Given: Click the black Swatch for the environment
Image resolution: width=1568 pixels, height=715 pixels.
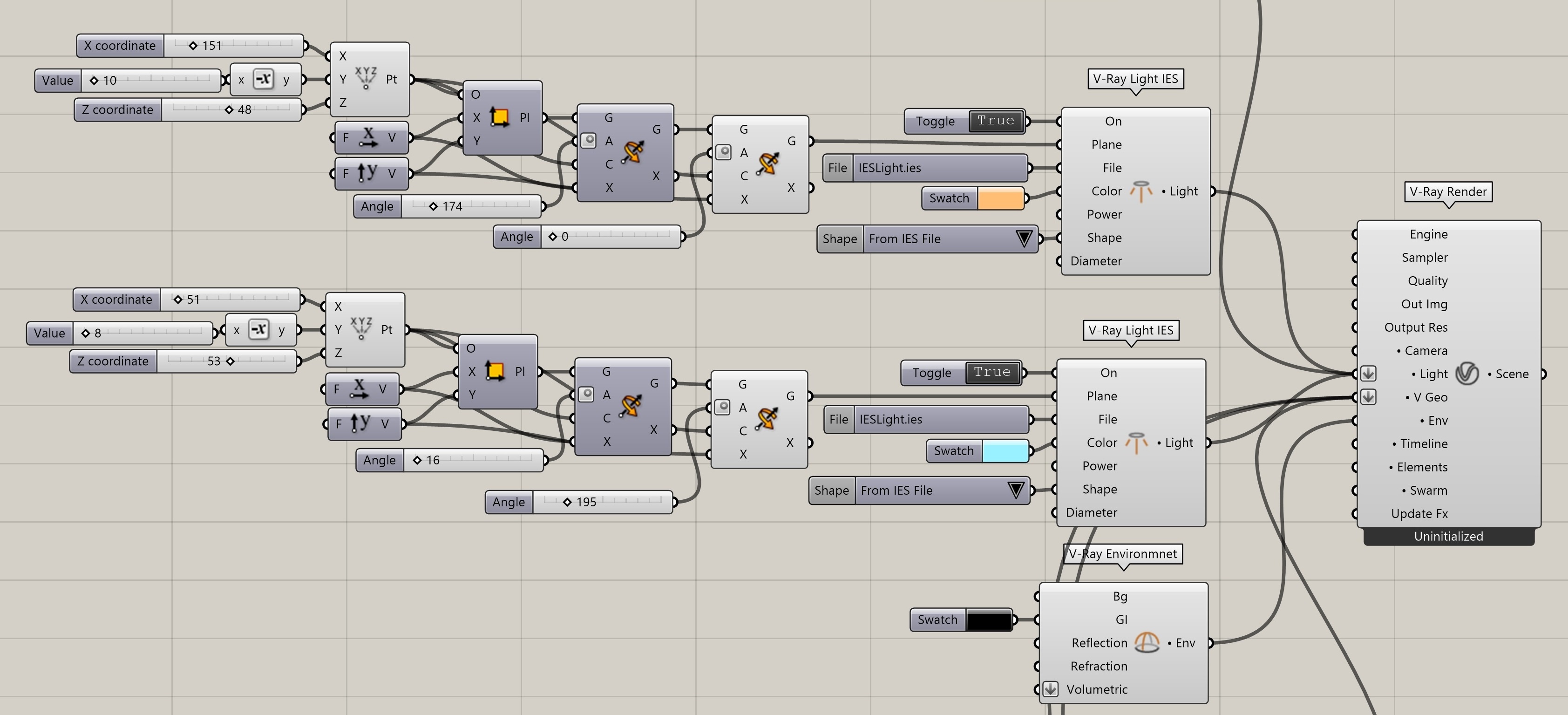Looking at the screenshot, I should pos(989,620).
